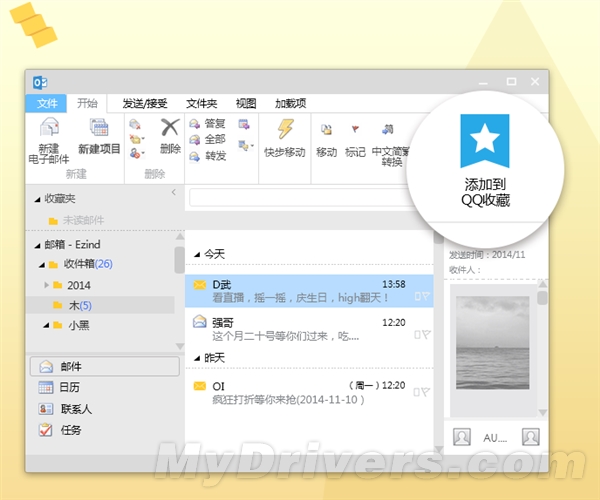The width and height of the screenshot is (600, 500).
Task: Click the meeting reply icon
Action: pyautogui.click(x=244, y=124)
